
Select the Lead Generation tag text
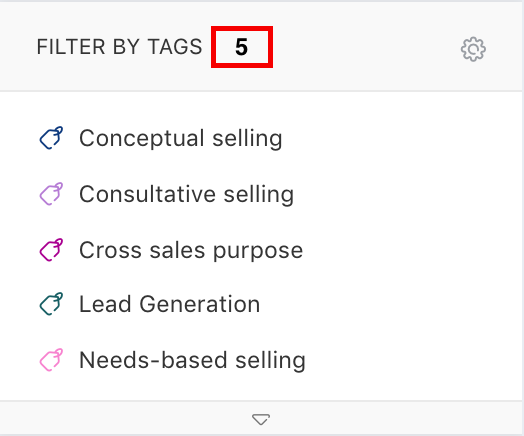pos(169,304)
